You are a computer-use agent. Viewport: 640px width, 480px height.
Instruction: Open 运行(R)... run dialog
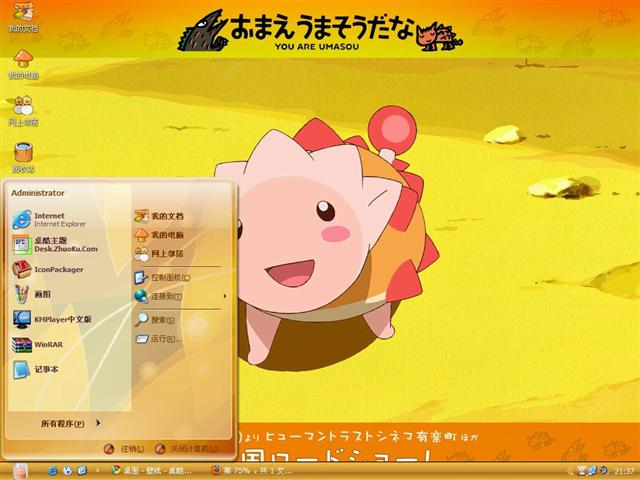point(159,339)
